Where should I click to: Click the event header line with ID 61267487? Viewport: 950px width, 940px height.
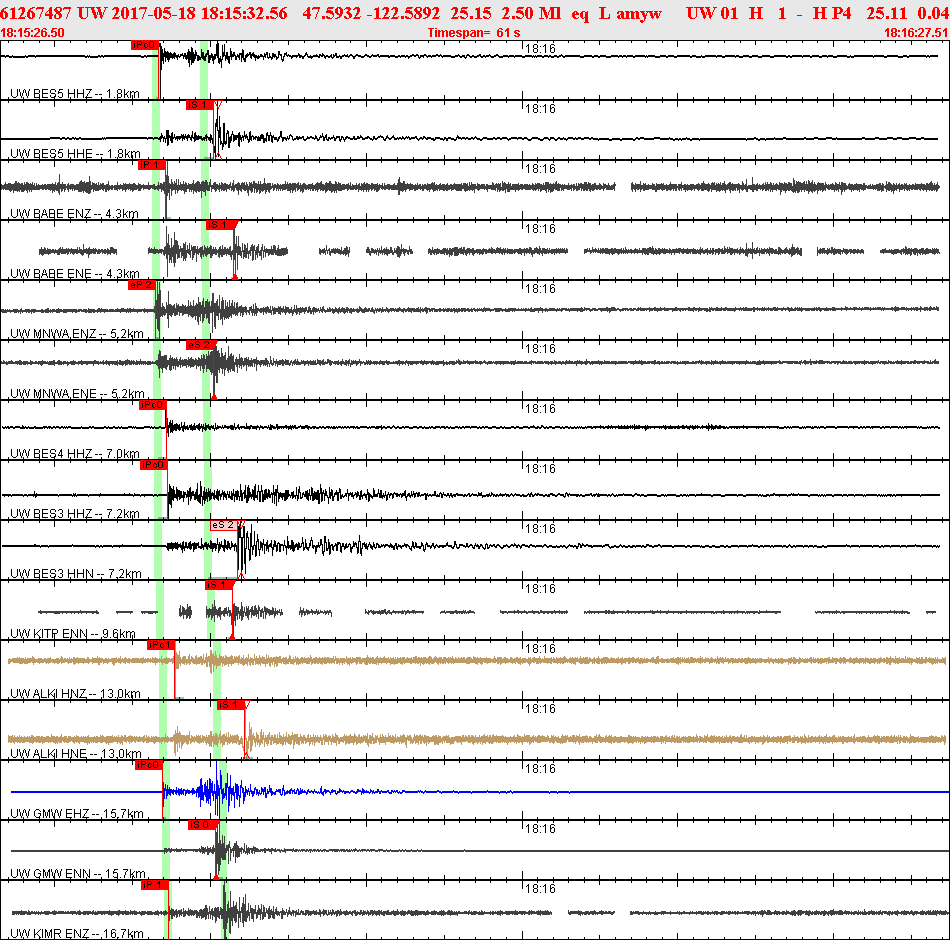475,13
